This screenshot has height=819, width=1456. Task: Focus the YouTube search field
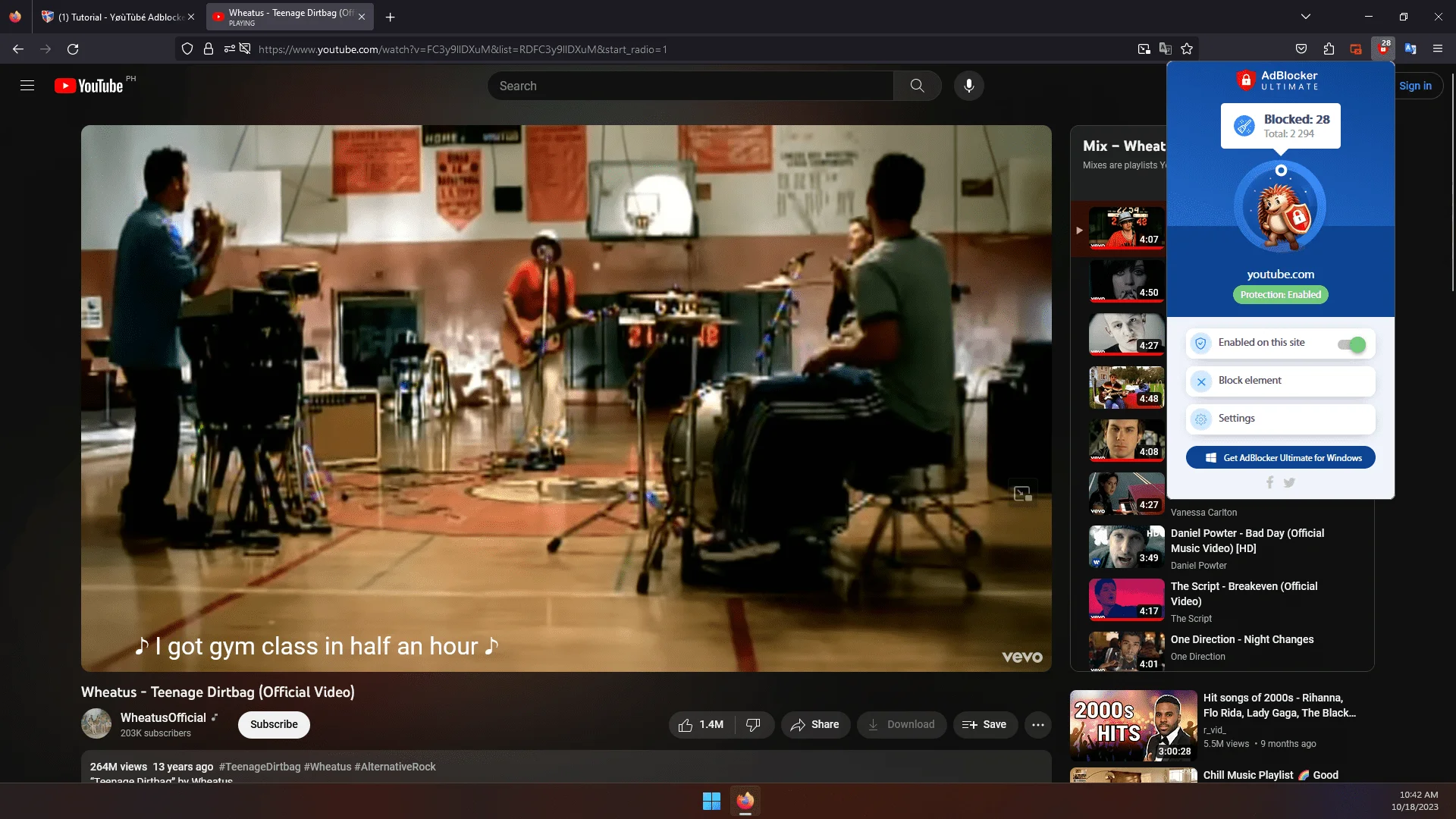click(690, 86)
